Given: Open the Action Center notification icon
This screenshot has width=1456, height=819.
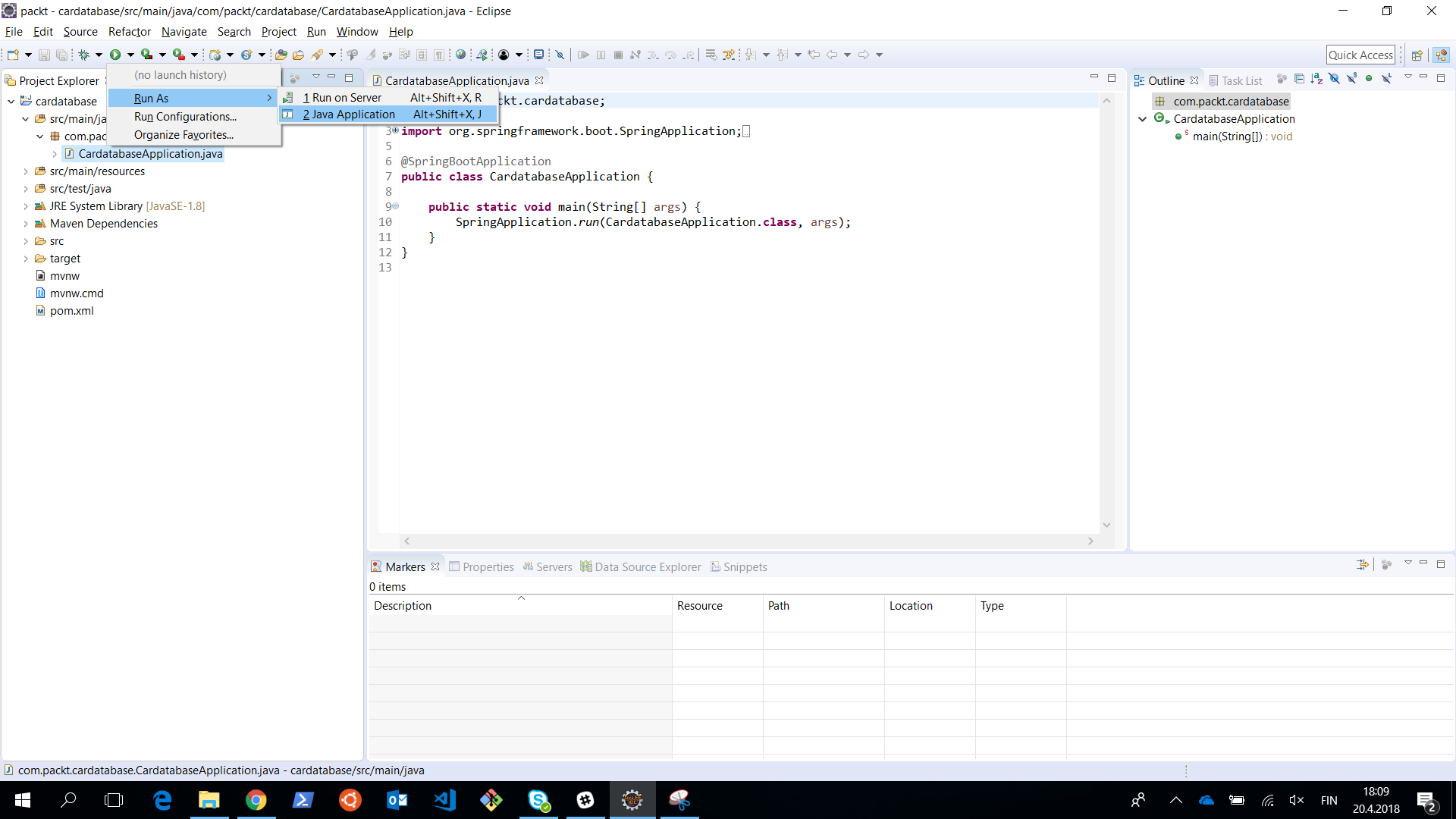Looking at the screenshot, I should [1426, 801].
